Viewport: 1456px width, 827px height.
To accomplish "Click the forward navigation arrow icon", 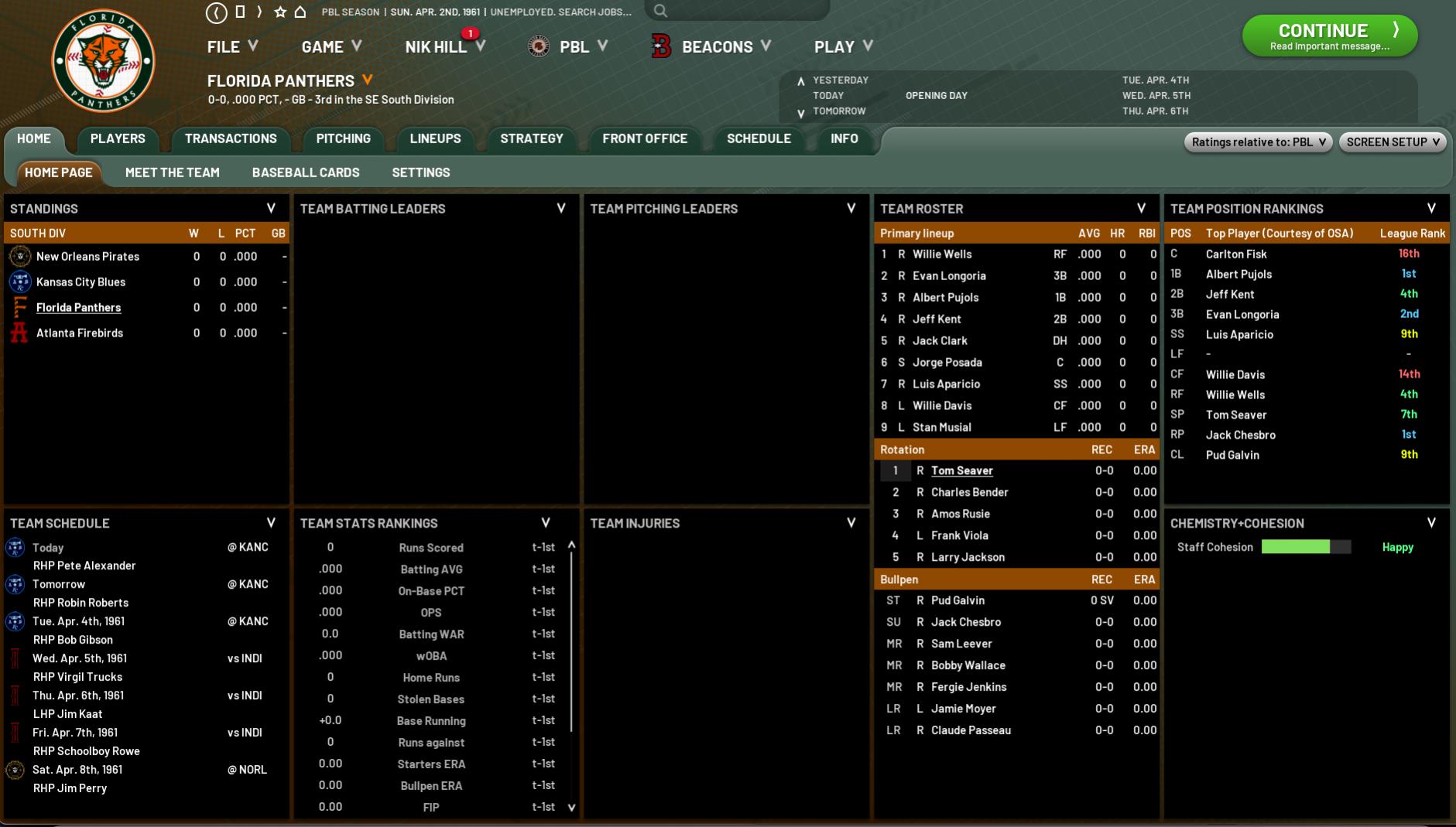I will coord(259,12).
